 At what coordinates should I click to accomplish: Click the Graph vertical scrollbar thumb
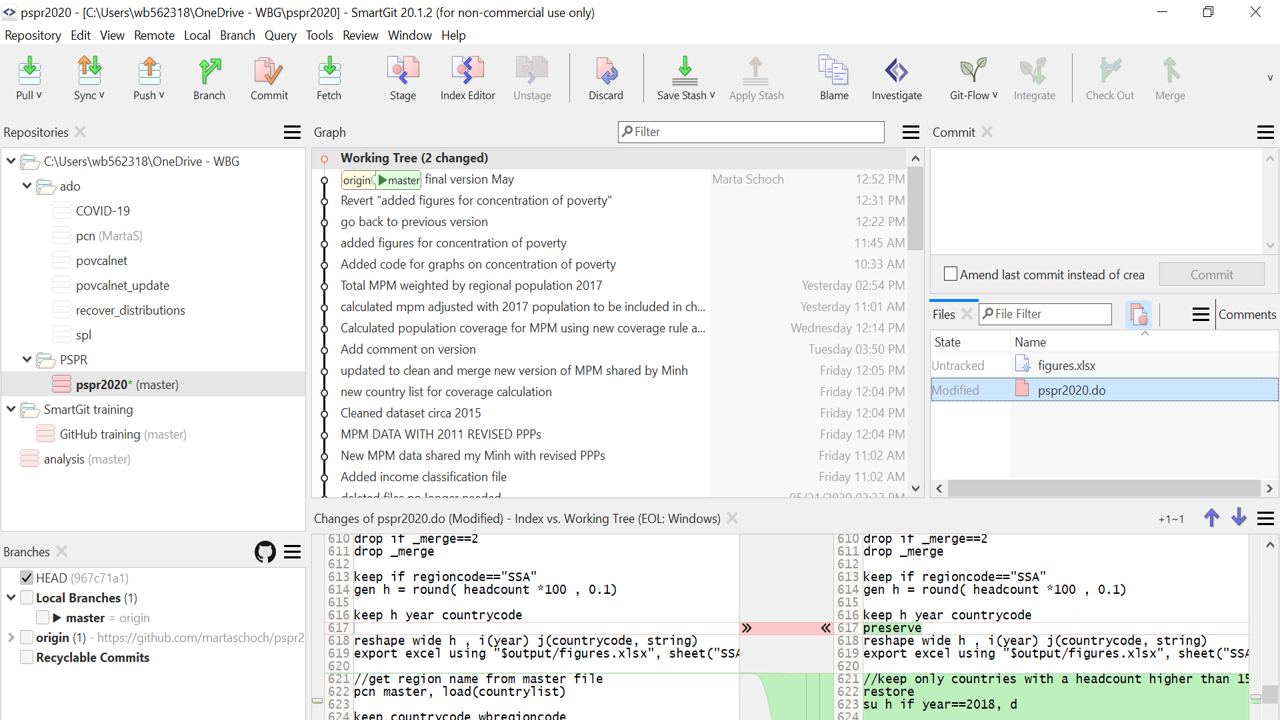coord(915,208)
